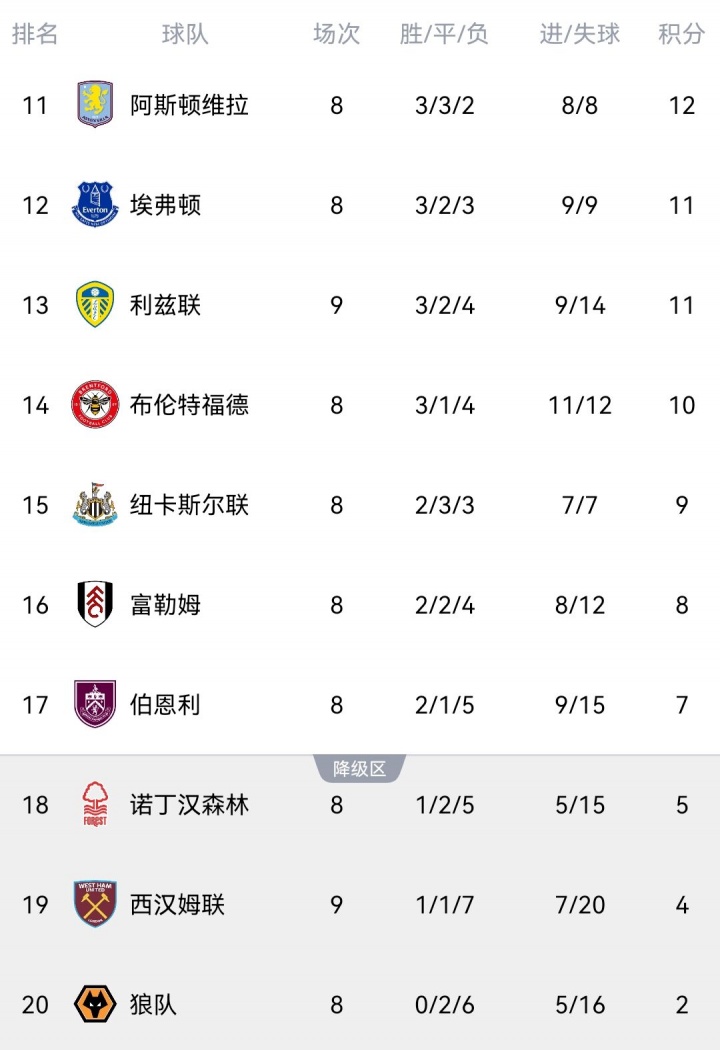The width and height of the screenshot is (720, 1050).
Task: Tap the Fulham club badge
Action: [95, 605]
